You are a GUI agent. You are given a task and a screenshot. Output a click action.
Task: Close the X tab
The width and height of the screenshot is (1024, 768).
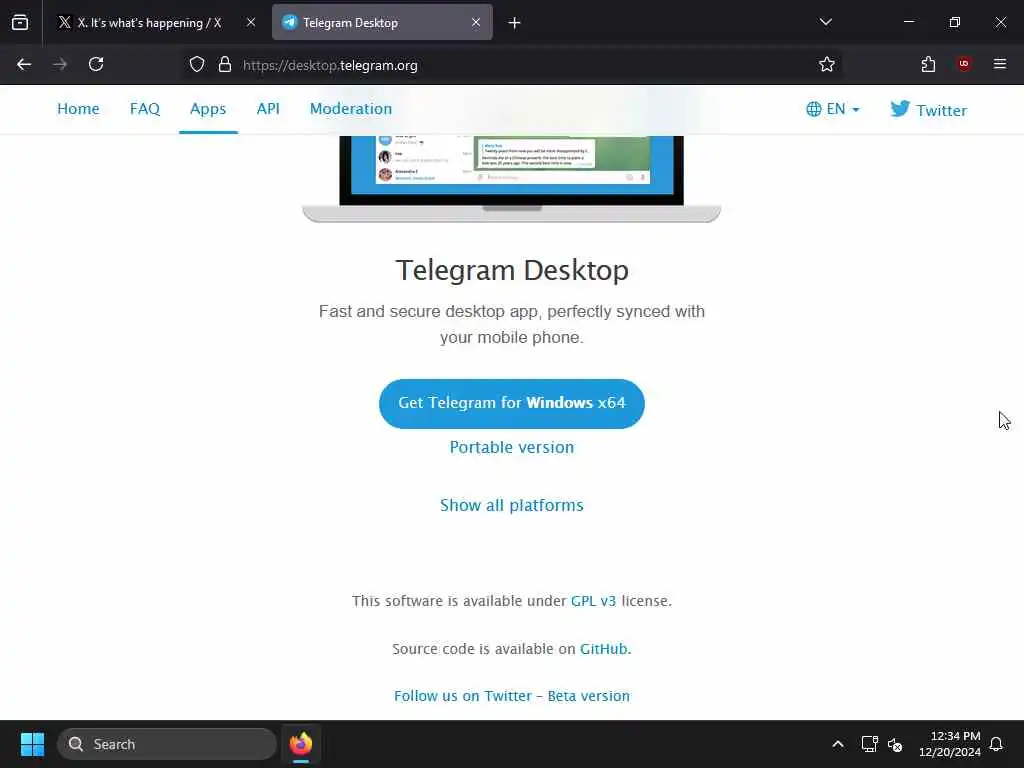click(x=251, y=22)
